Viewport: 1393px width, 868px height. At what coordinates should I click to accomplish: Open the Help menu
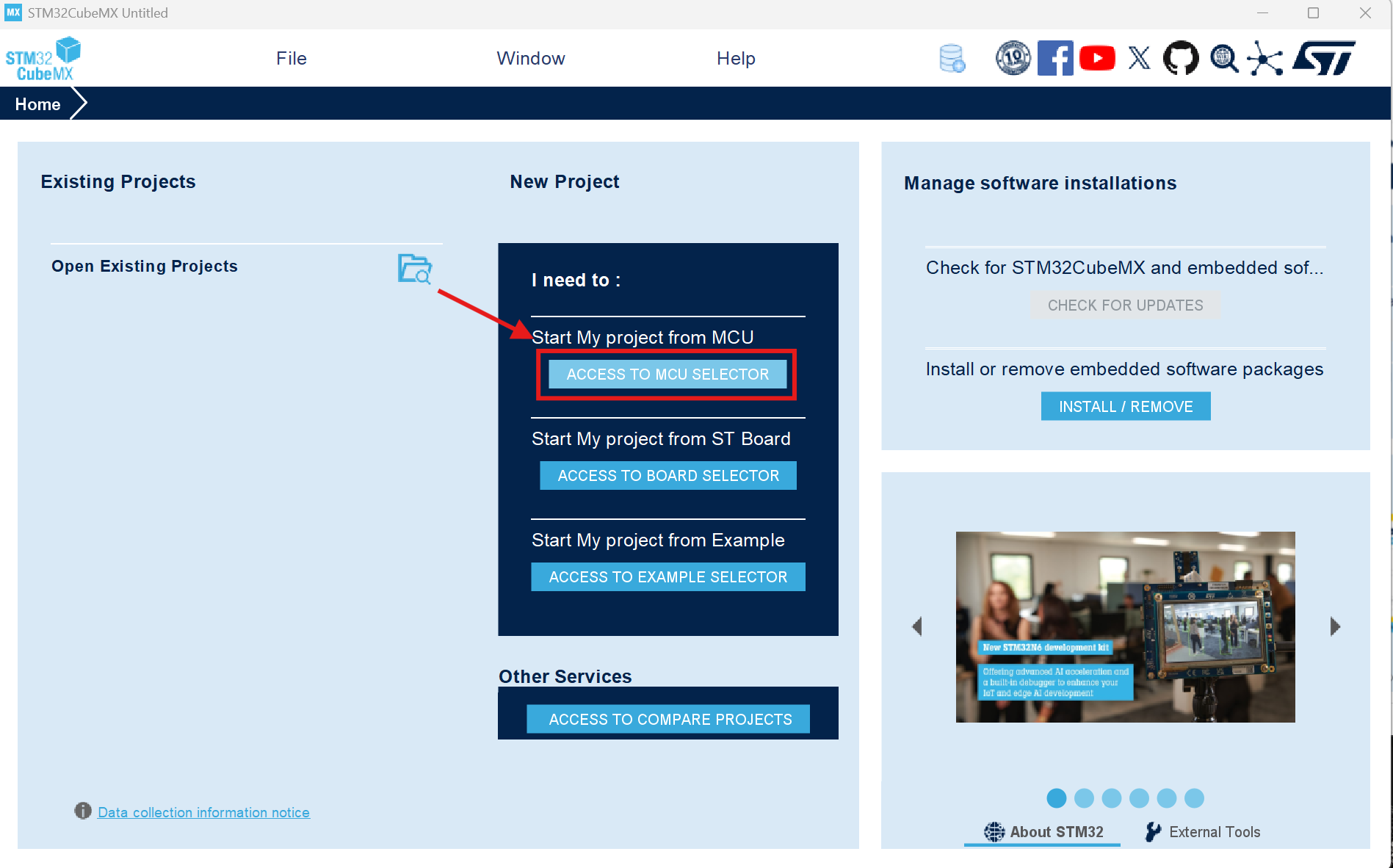[736, 59]
